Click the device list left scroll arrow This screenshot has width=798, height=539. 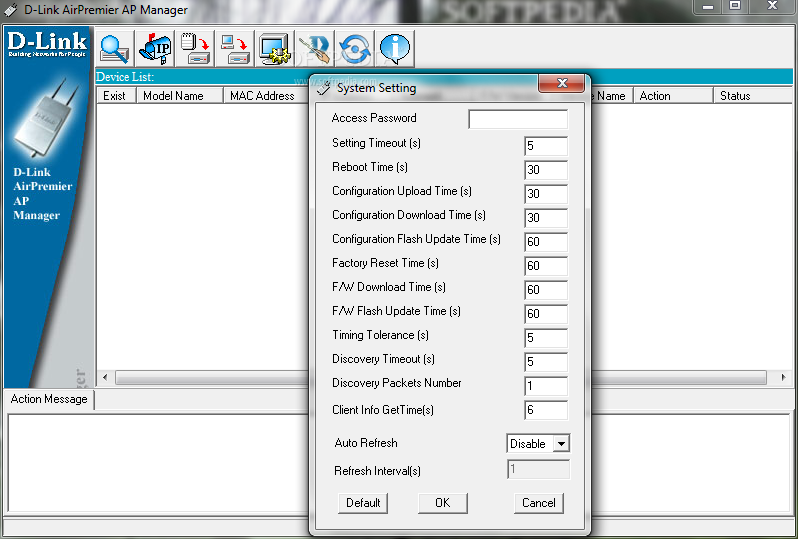tap(105, 378)
